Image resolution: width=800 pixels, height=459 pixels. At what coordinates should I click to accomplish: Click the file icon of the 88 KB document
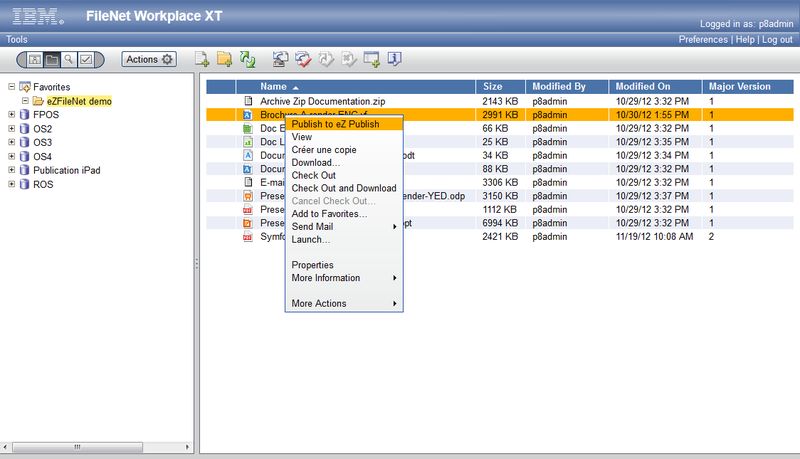pyautogui.click(x=248, y=169)
